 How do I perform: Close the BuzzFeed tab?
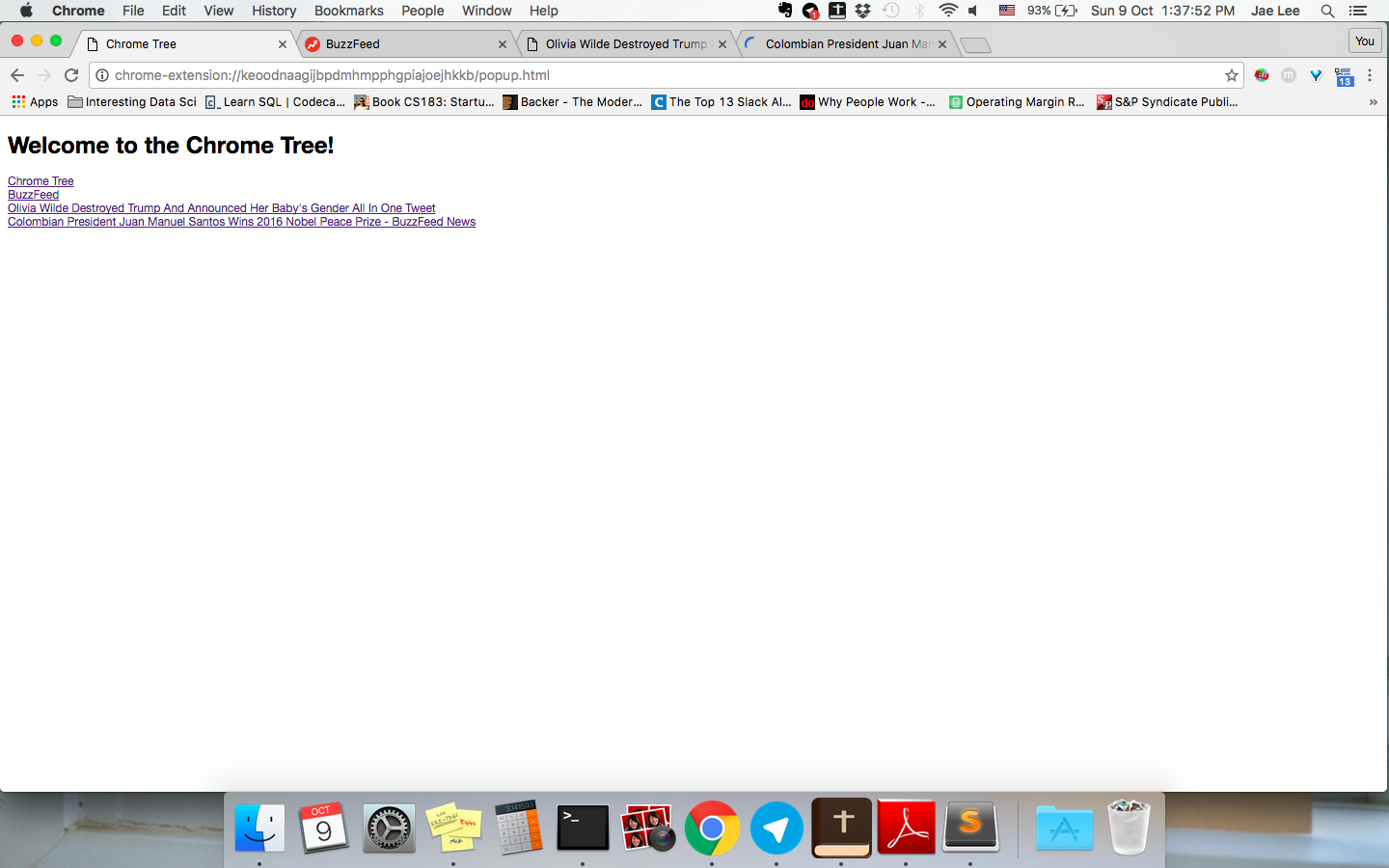[503, 44]
